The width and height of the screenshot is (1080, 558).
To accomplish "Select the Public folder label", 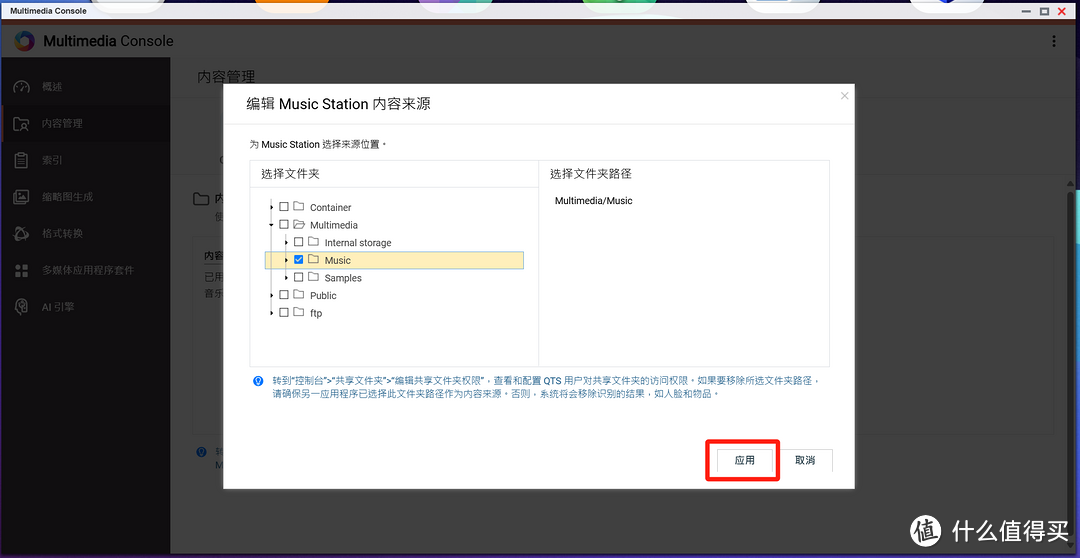I will (x=323, y=296).
